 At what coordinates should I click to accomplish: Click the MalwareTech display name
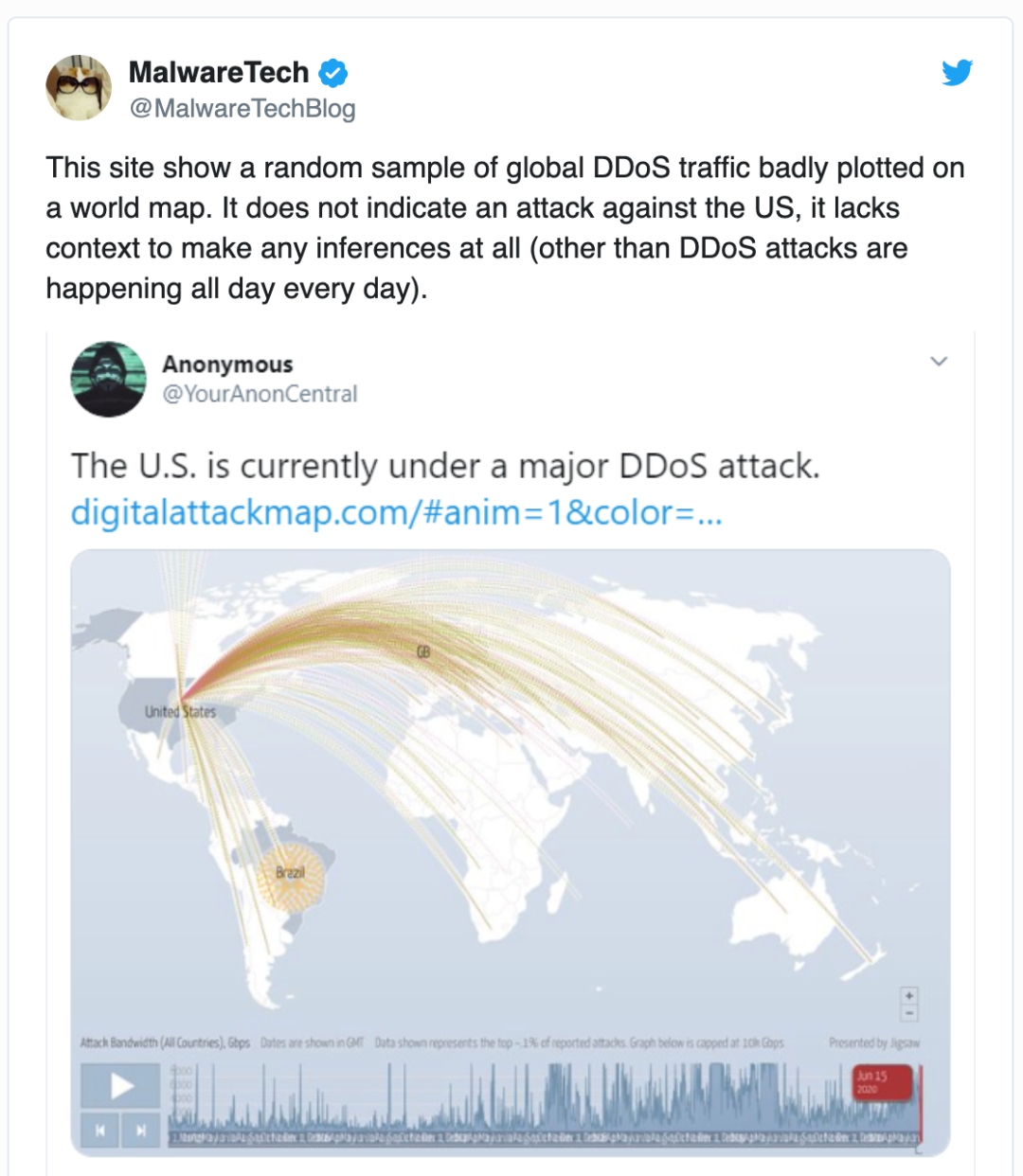point(219,72)
